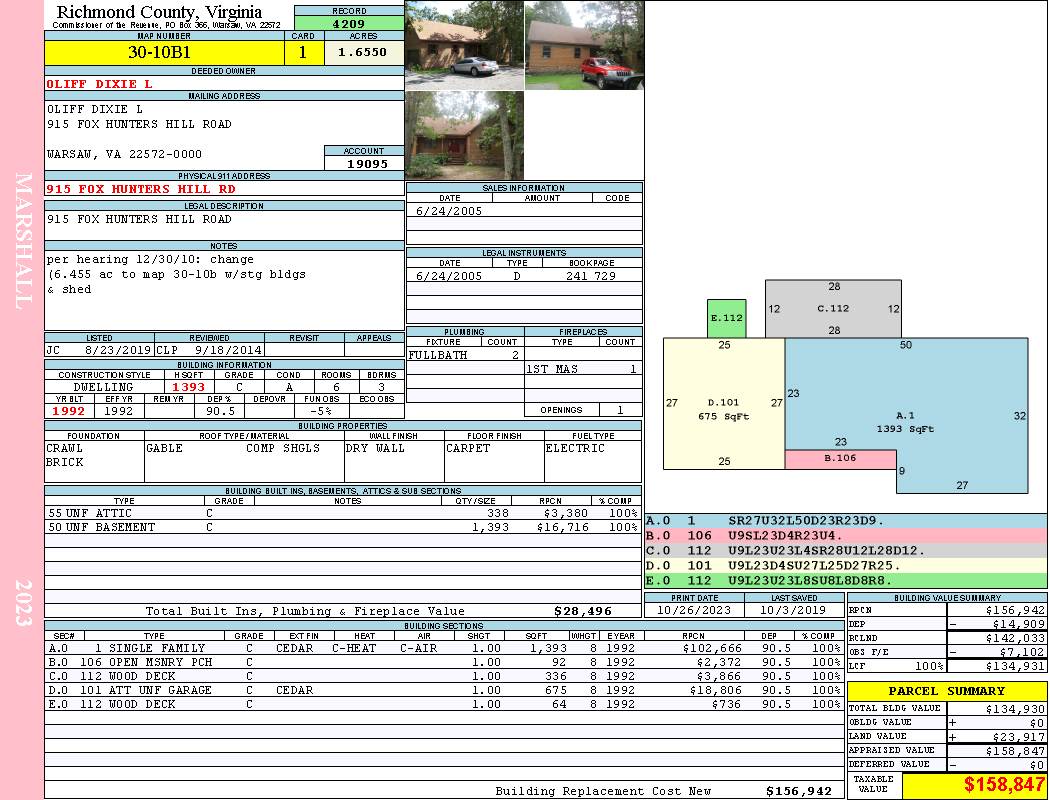Click the red H SQFT value 1393

tap(188, 387)
